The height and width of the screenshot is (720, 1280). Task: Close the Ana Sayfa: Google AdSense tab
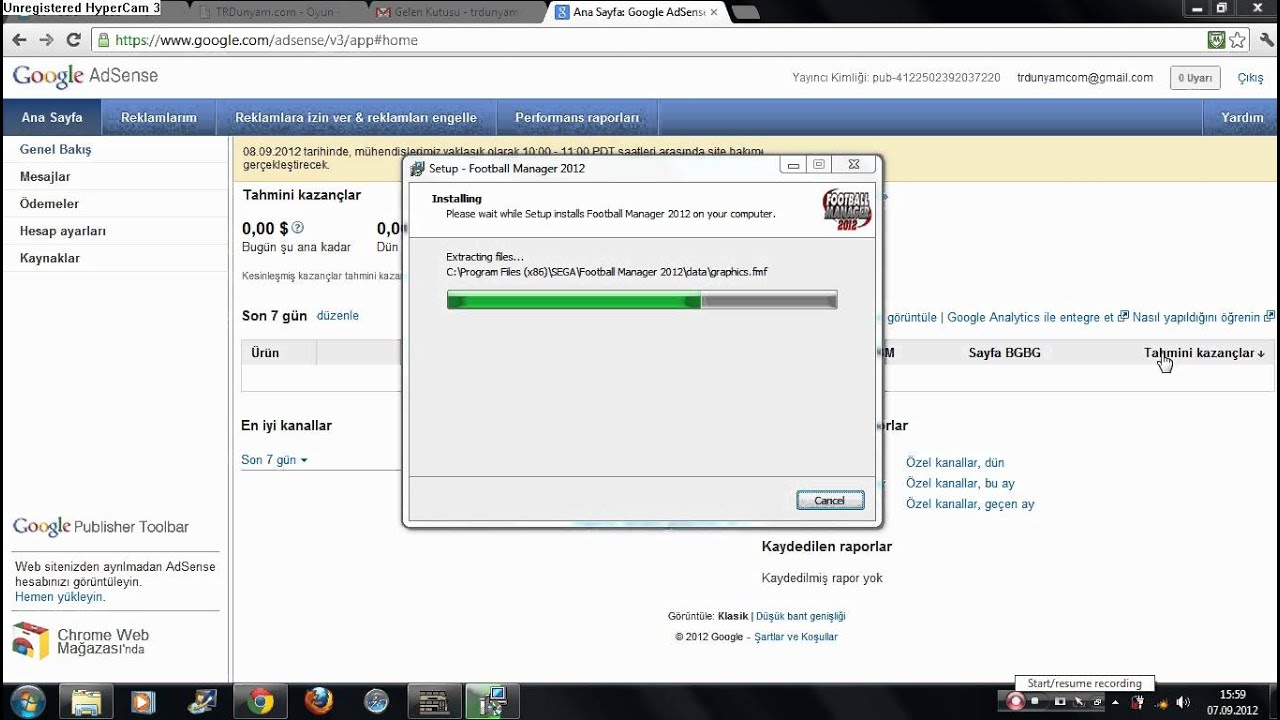[x=713, y=13]
